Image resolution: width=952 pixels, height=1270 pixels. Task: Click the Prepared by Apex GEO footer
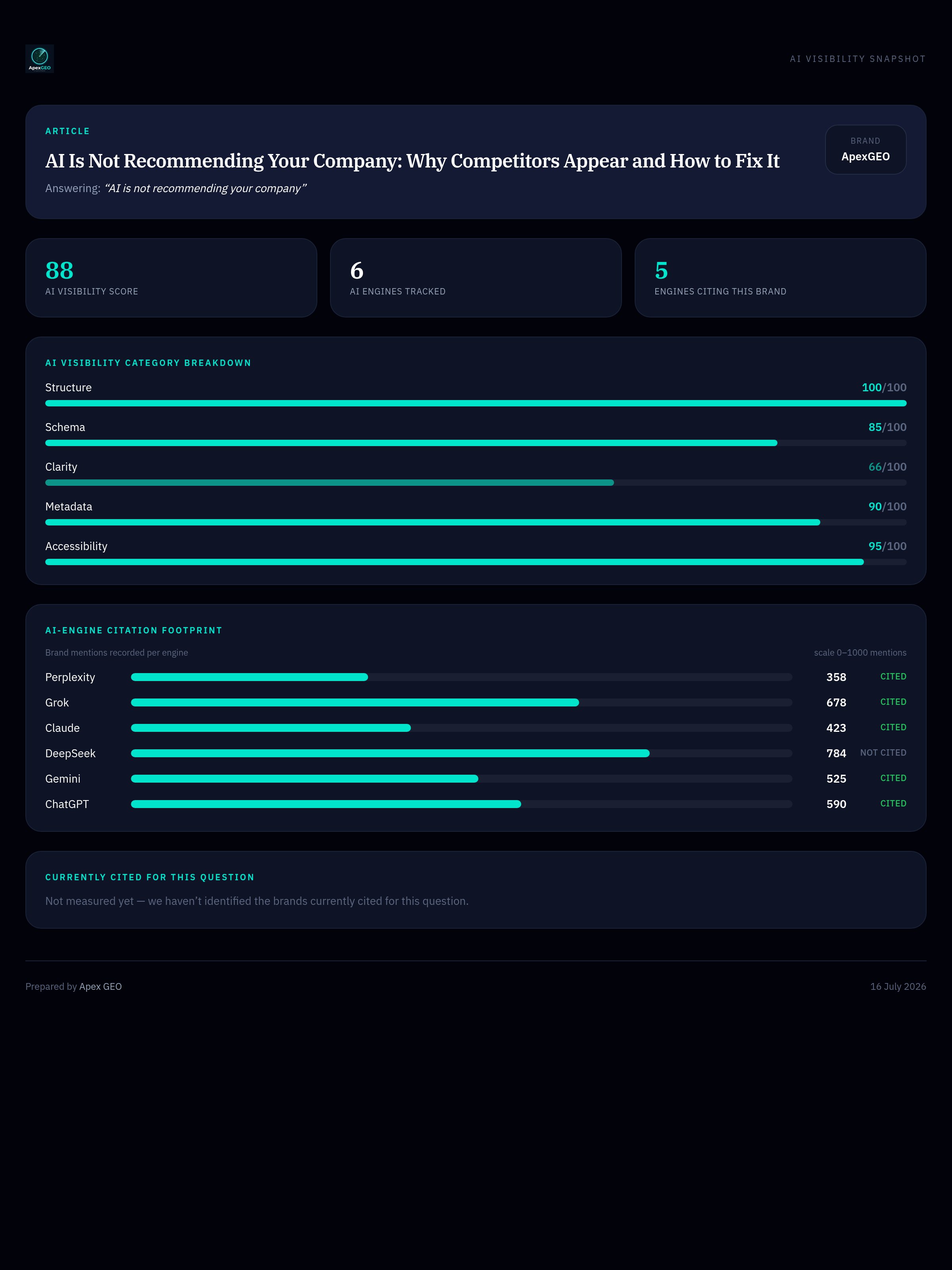click(73, 986)
